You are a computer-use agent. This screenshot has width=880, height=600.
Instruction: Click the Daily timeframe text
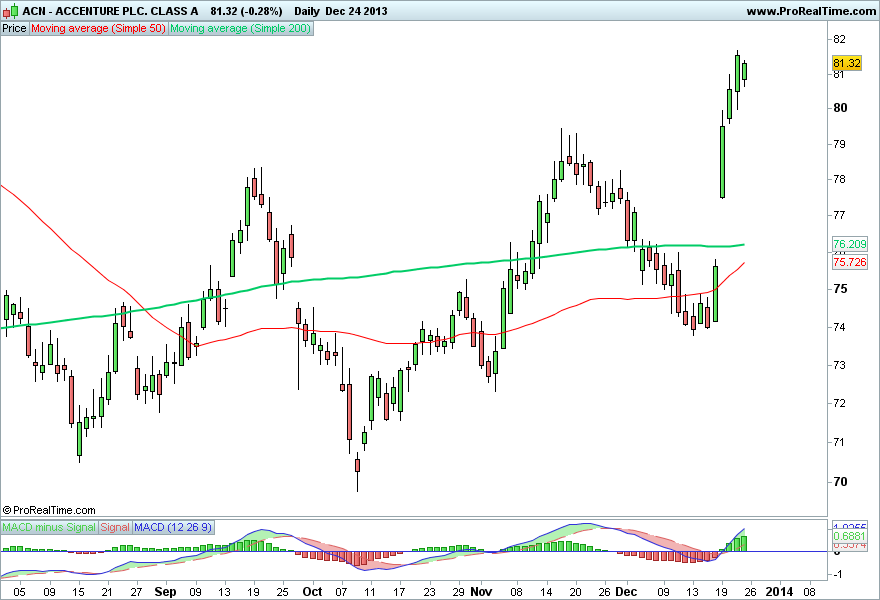click(x=306, y=11)
